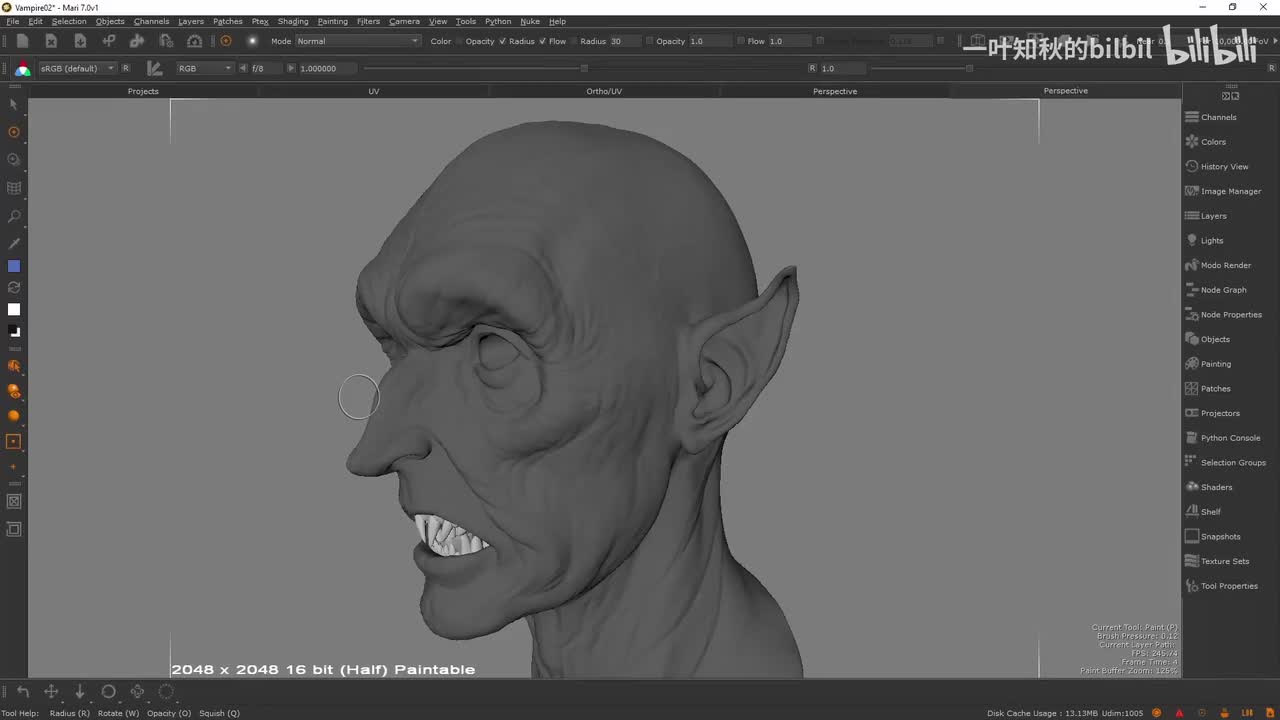Open the paint Mode dropdown
Image resolution: width=1280 pixels, height=720 pixels.
pyautogui.click(x=358, y=41)
